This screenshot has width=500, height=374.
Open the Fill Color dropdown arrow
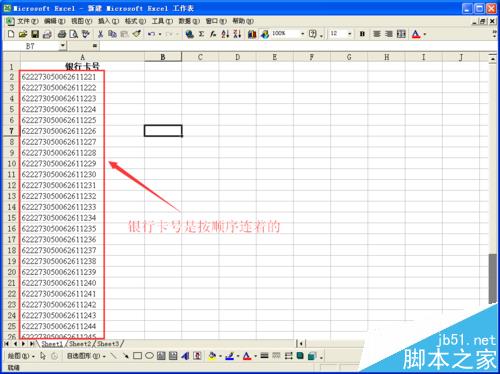point(220,357)
